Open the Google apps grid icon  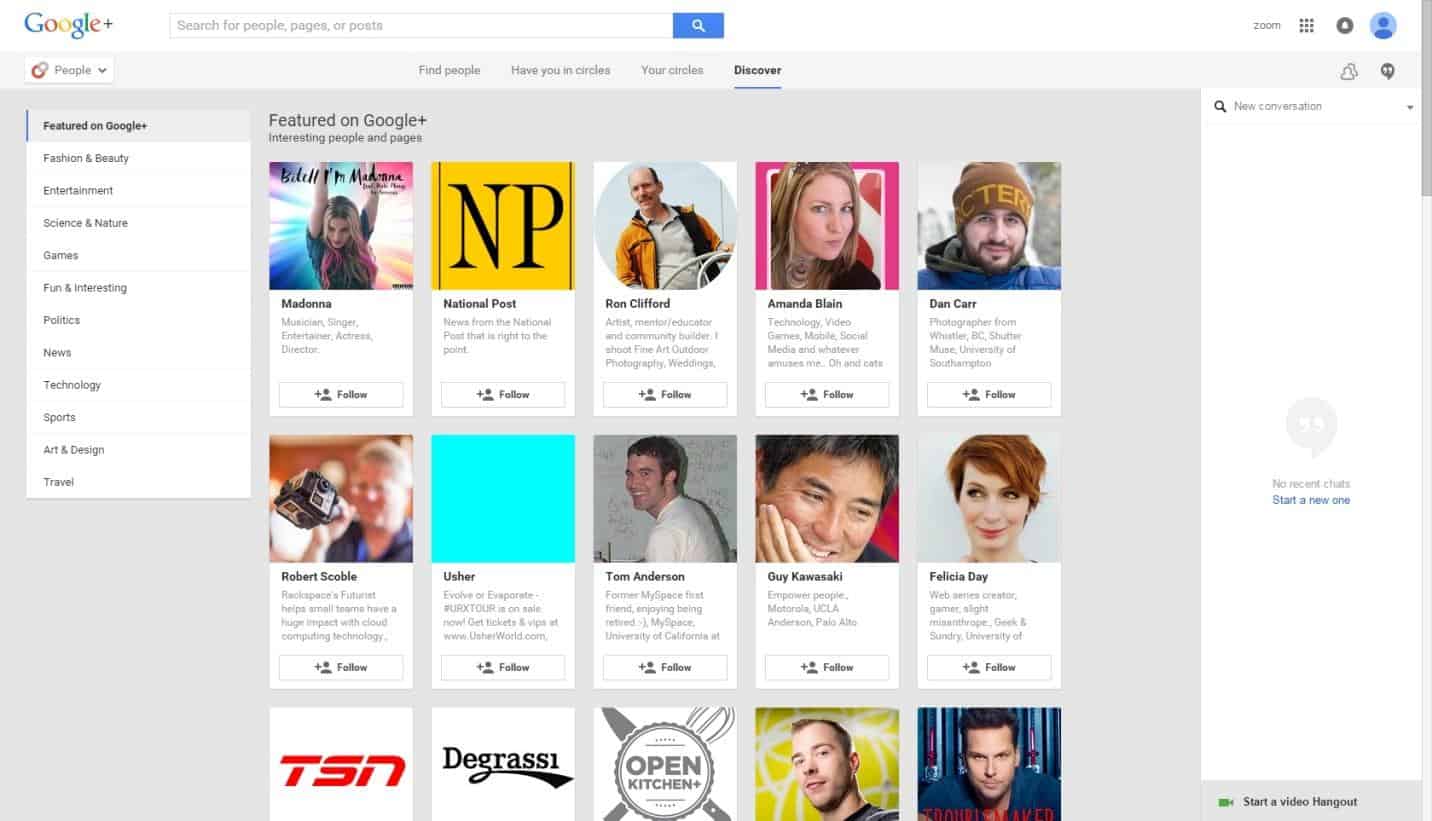tap(1306, 26)
